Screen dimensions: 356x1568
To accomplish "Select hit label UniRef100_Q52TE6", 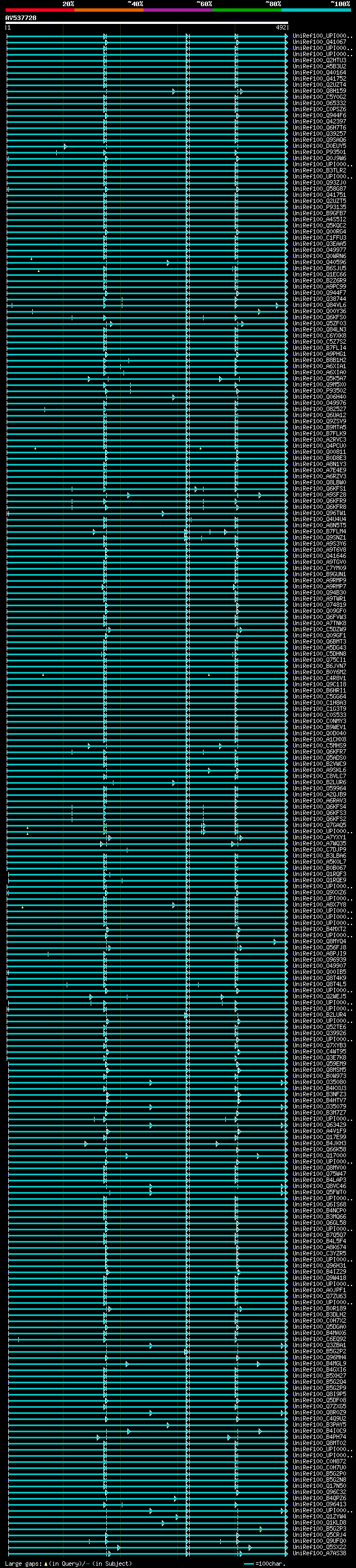I will (x=319, y=1027).
